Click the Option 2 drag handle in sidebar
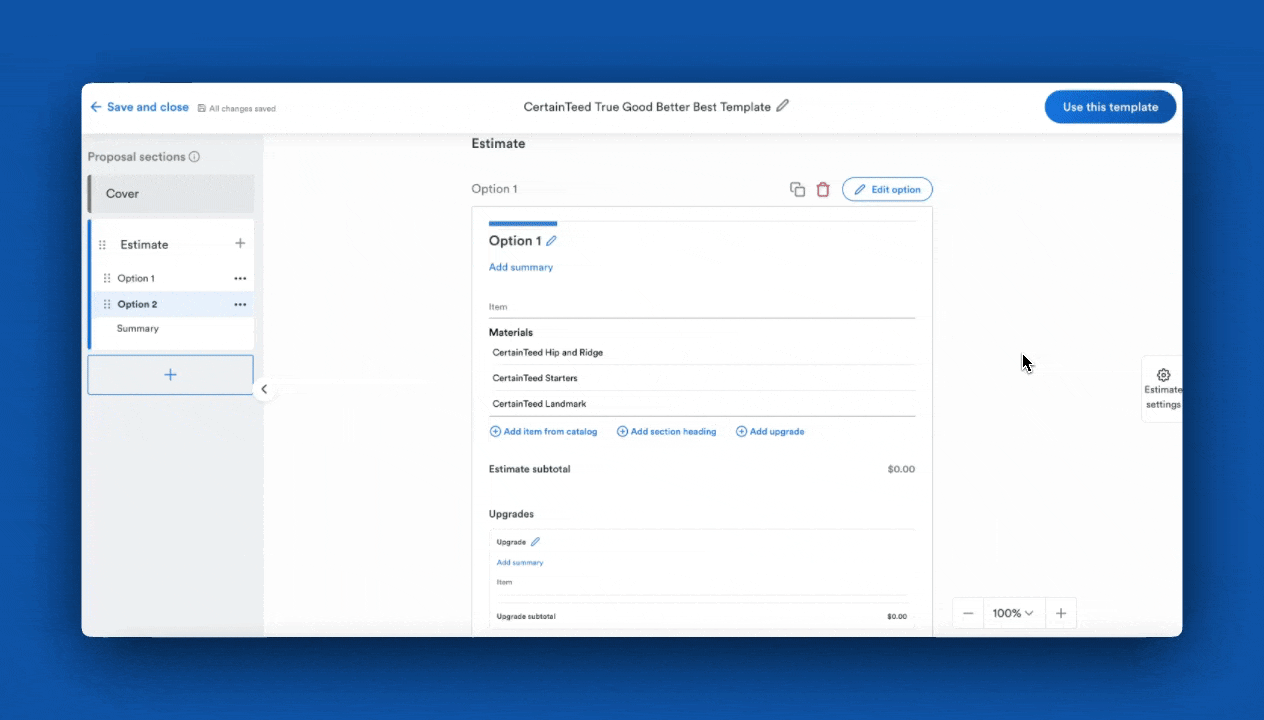 pos(107,304)
